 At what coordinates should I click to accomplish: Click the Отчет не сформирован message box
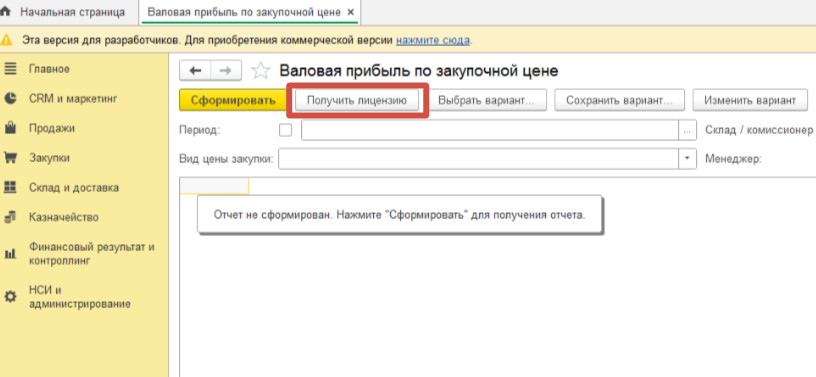[x=400, y=215]
